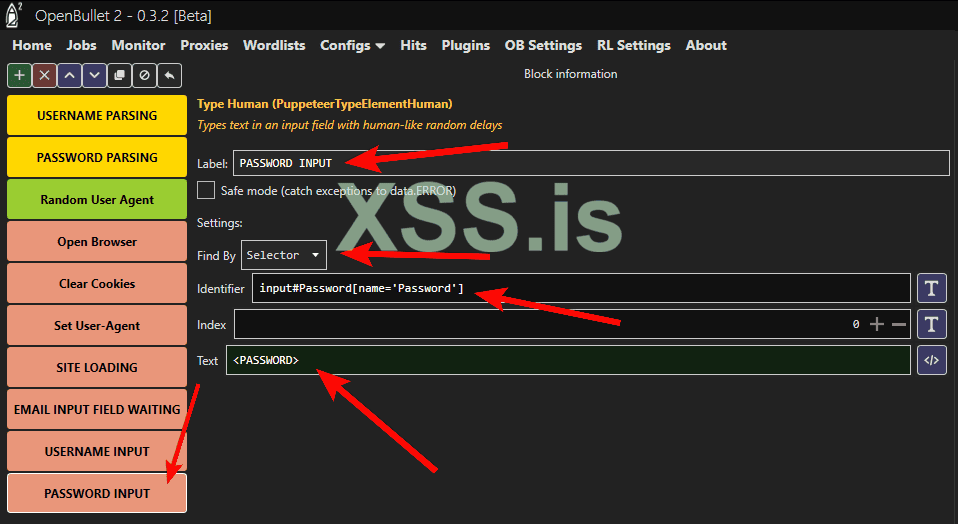The height and width of the screenshot is (524, 958).
Task: Open the Home menu item
Action: tap(32, 46)
